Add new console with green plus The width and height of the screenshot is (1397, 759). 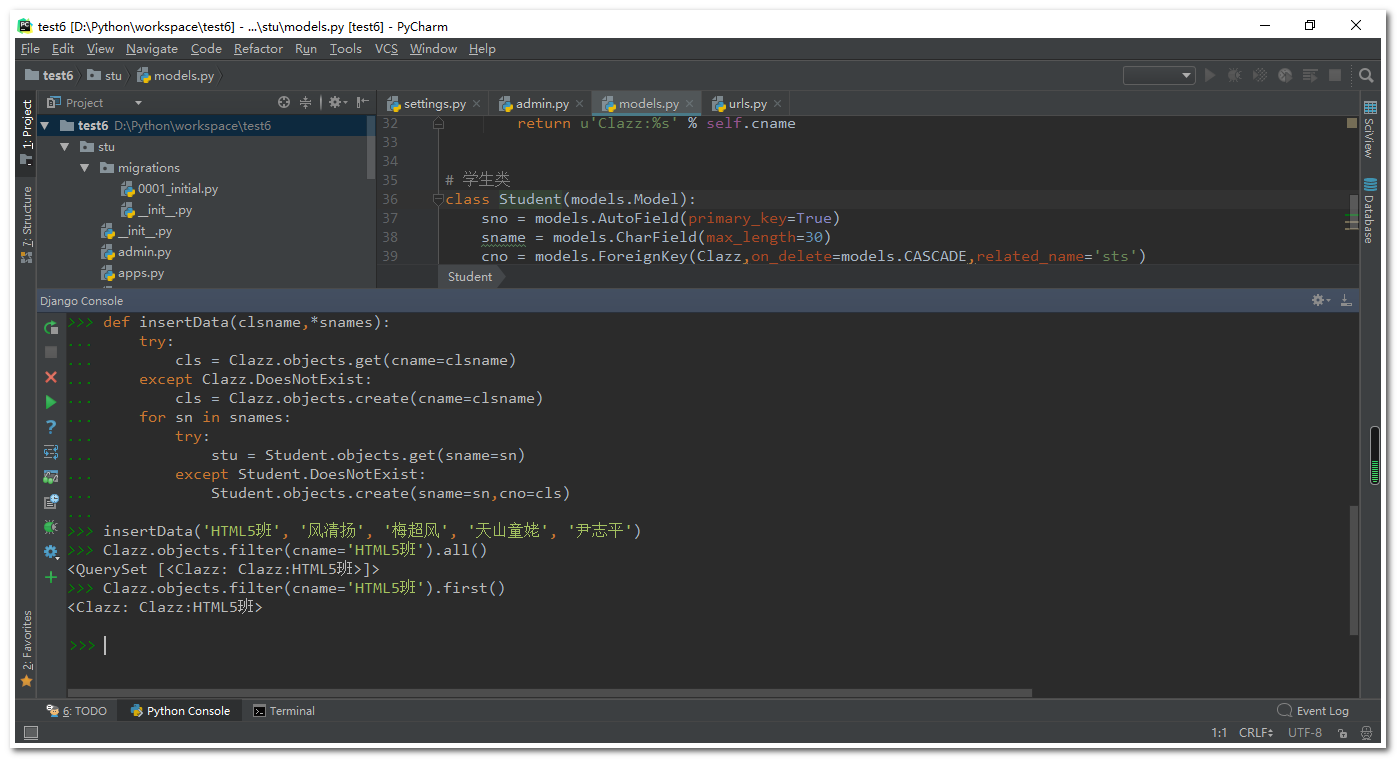click(x=51, y=577)
